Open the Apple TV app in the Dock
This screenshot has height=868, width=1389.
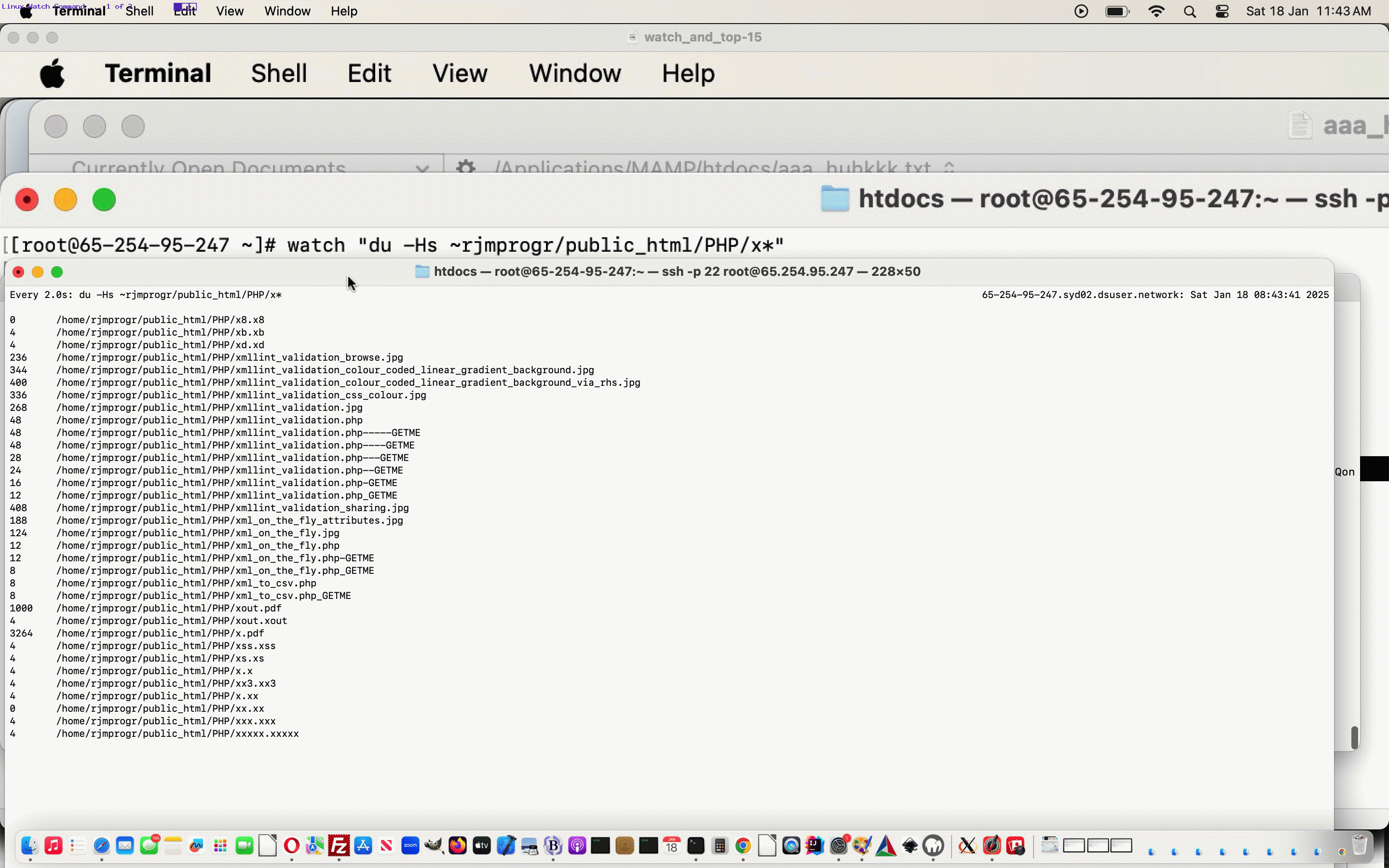pos(481,846)
